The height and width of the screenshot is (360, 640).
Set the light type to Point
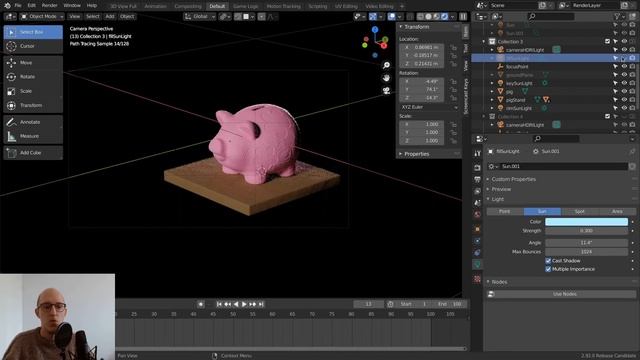[x=505, y=211]
